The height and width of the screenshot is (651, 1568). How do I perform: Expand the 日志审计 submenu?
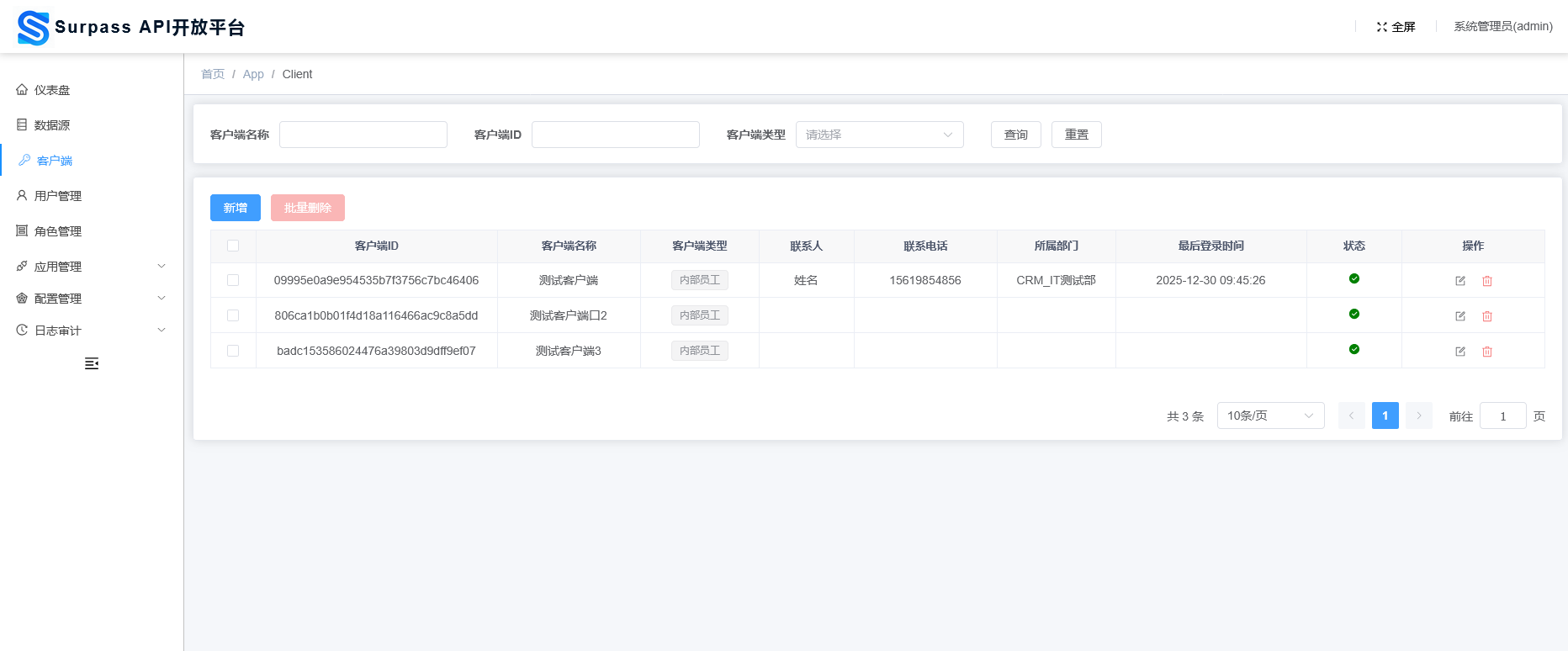tap(92, 331)
